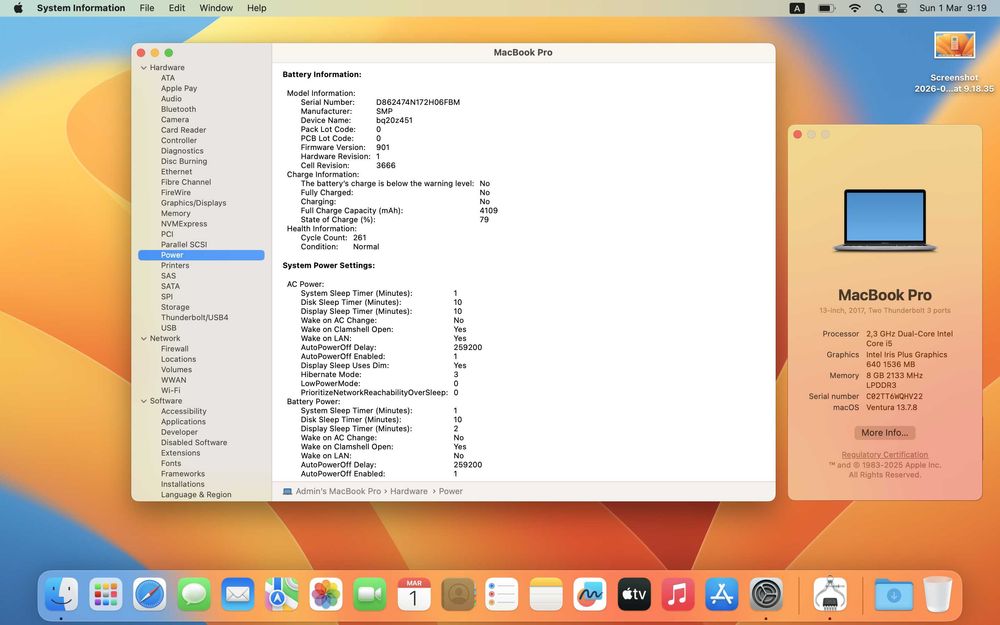Screen dimensions: 1000x625
Task: Select Graphics/Displays in sidebar
Action: (193, 203)
